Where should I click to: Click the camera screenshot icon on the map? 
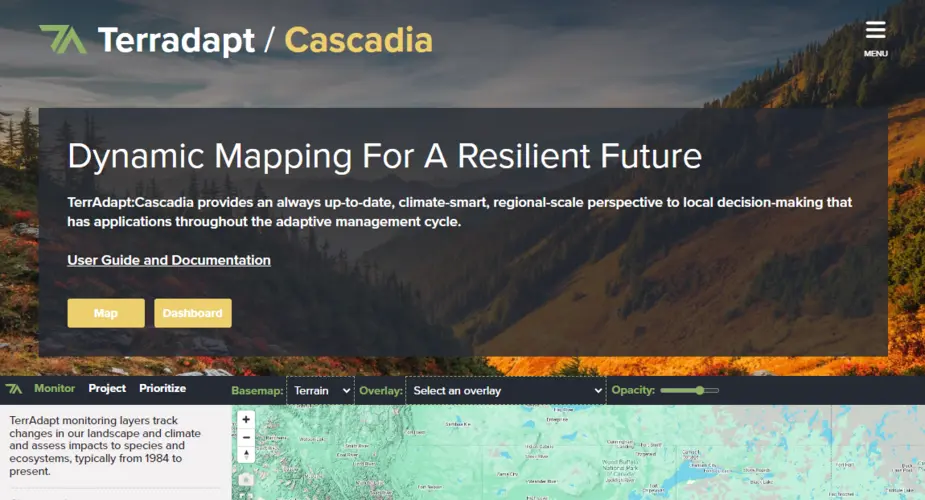pyautogui.click(x=246, y=480)
